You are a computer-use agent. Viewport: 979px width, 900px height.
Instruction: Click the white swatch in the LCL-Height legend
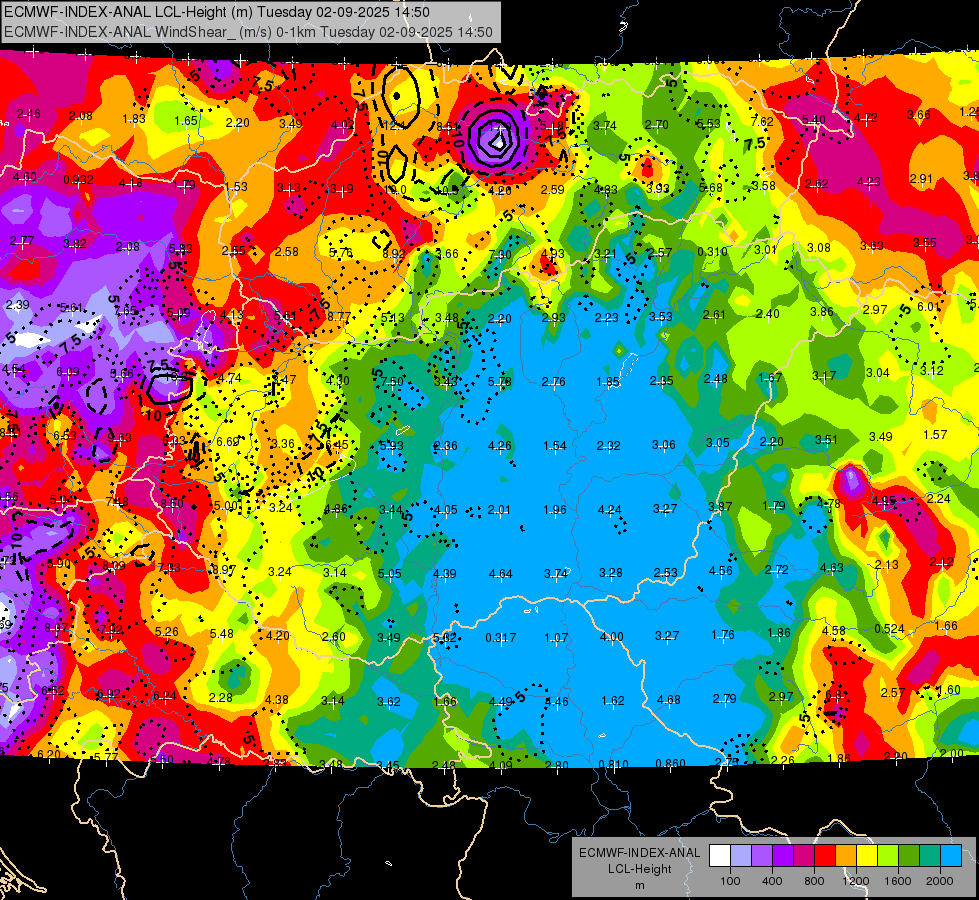pyautogui.click(x=720, y=856)
